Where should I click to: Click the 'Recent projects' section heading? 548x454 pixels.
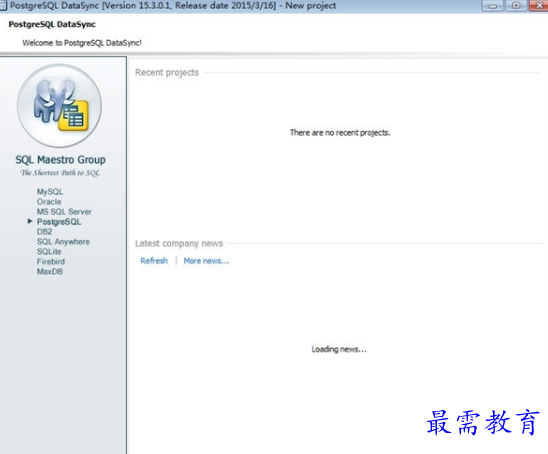tap(167, 72)
